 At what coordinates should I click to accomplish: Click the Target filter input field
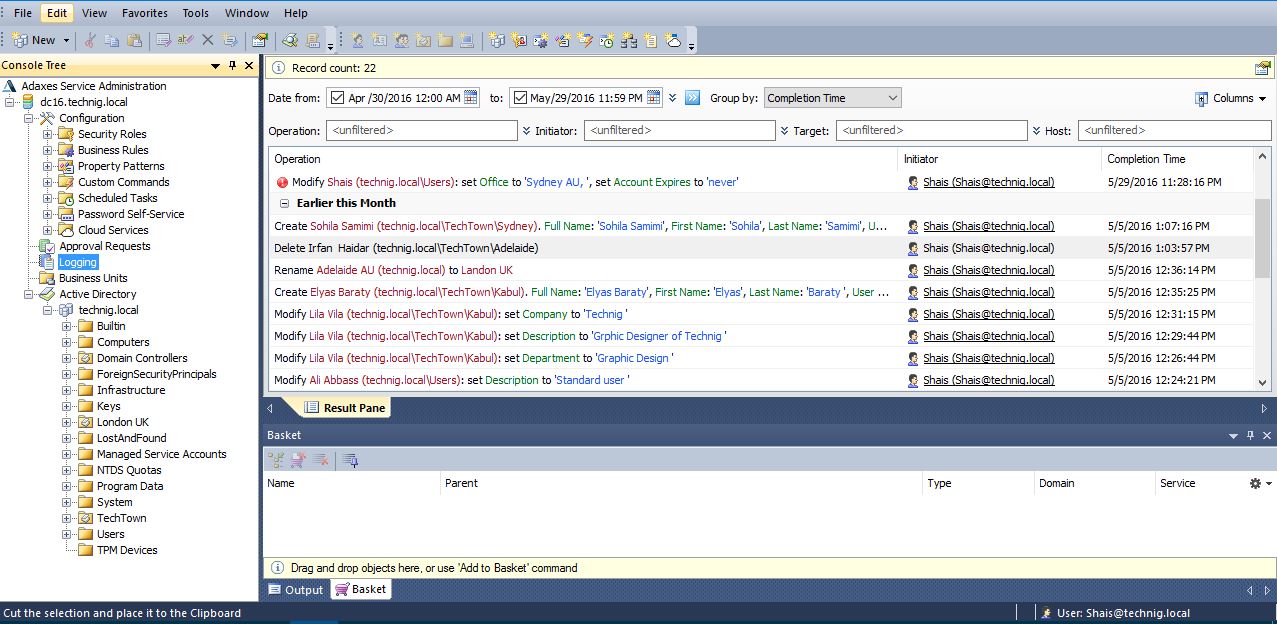pyautogui.click(x=932, y=130)
